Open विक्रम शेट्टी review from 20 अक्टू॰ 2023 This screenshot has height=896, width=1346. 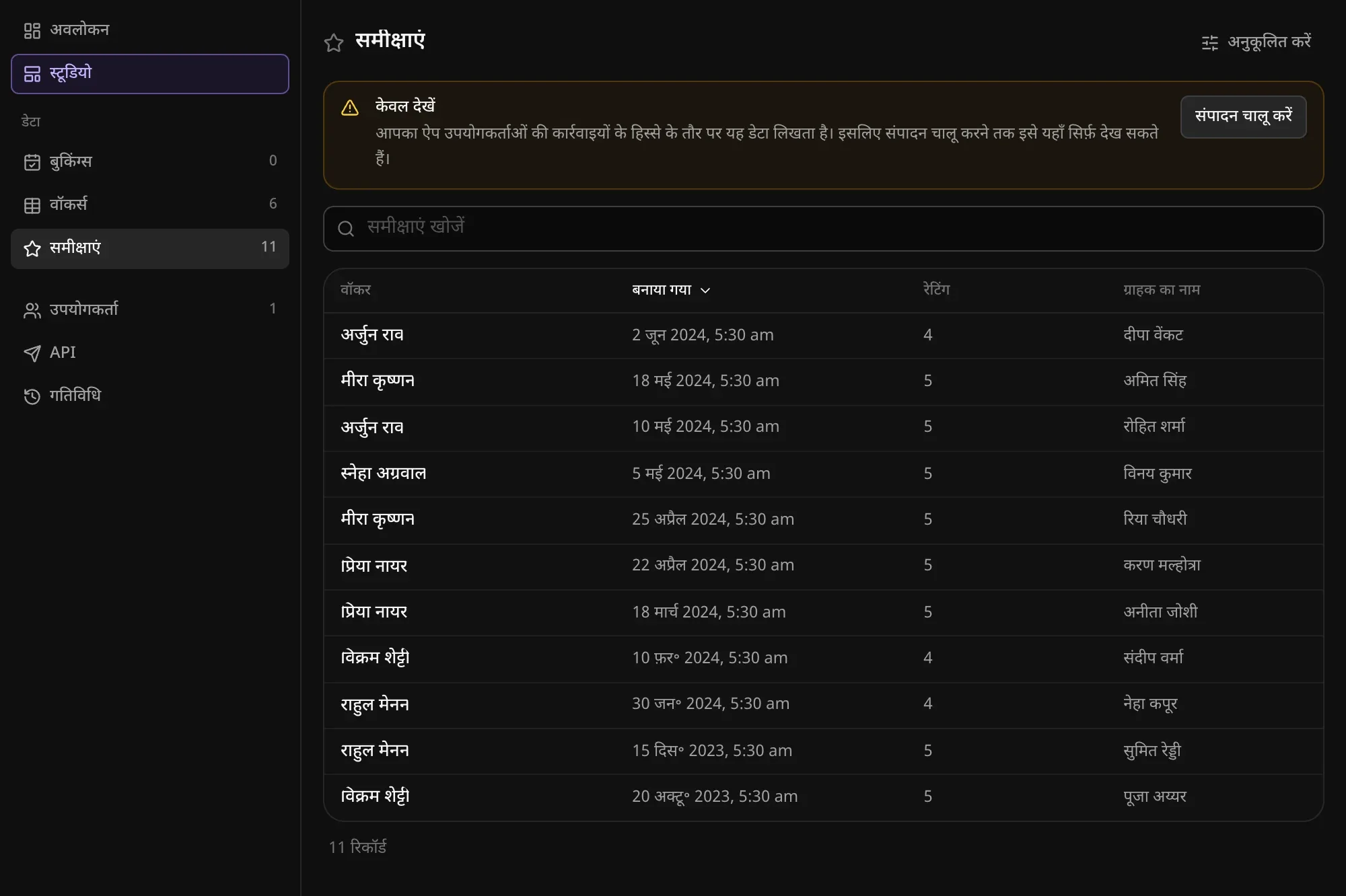823,796
